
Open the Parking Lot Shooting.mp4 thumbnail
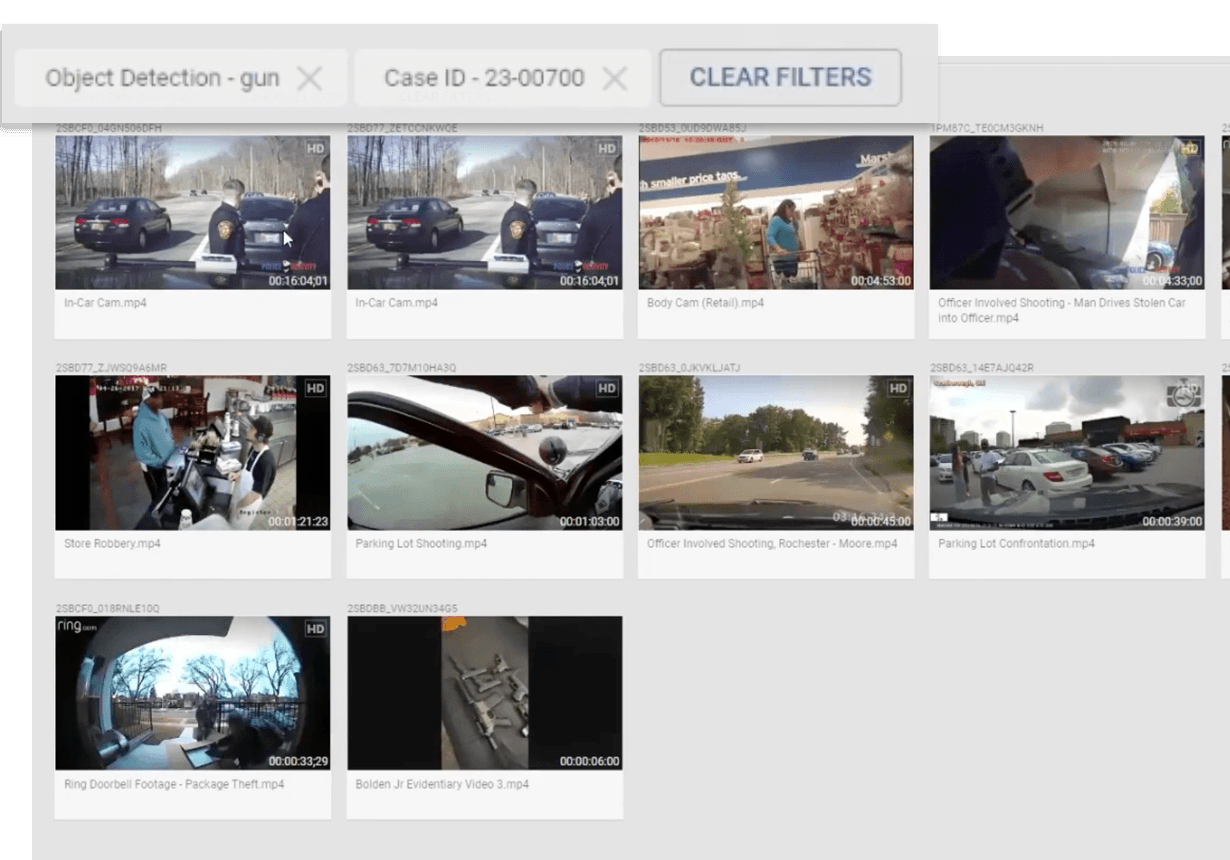point(484,453)
